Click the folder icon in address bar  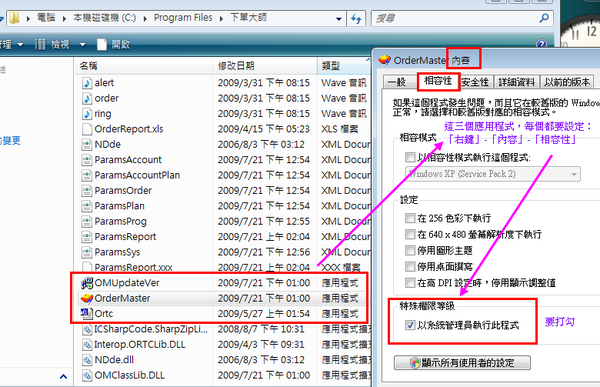pos(14,18)
